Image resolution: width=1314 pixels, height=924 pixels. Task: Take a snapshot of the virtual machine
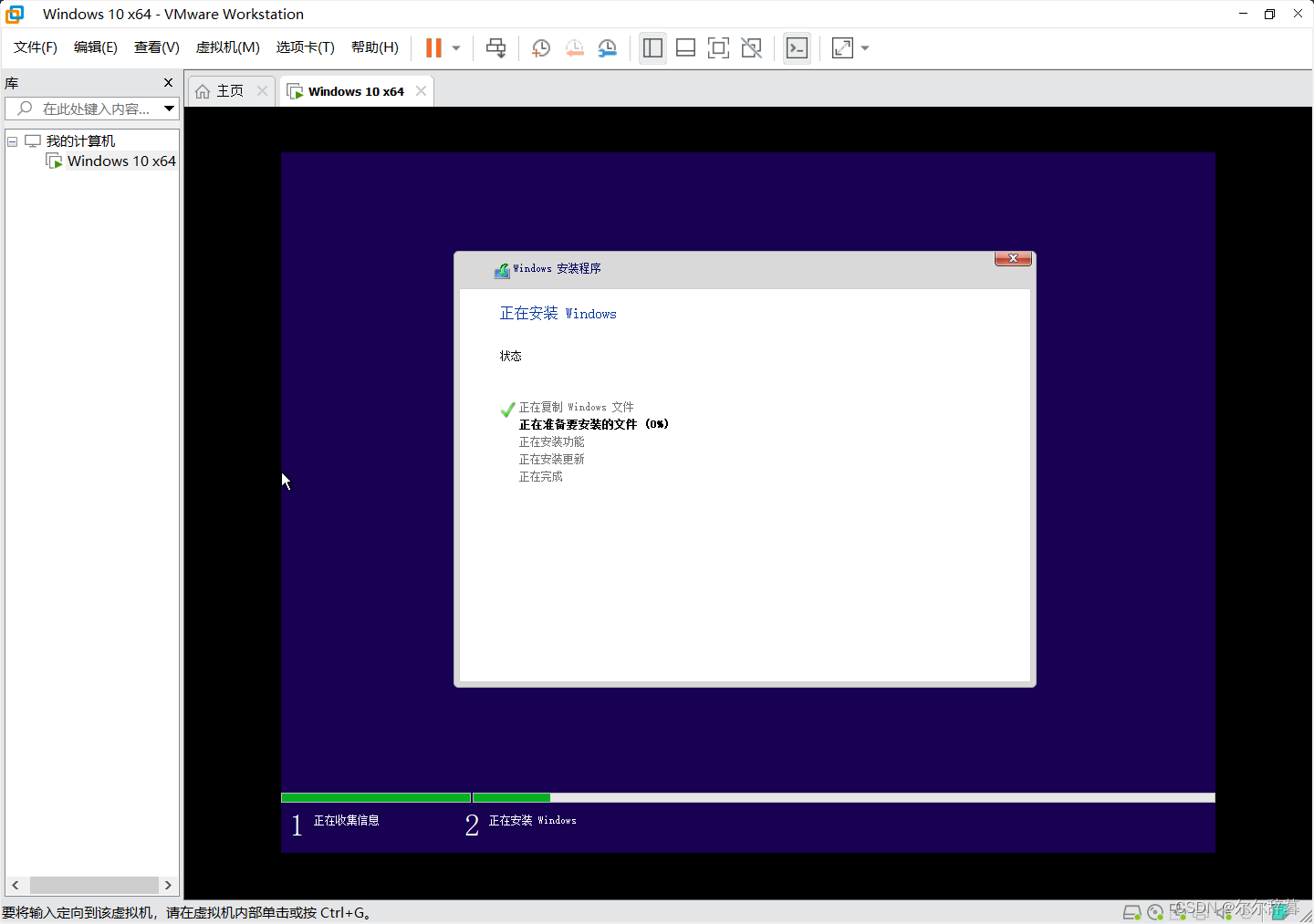(x=541, y=48)
